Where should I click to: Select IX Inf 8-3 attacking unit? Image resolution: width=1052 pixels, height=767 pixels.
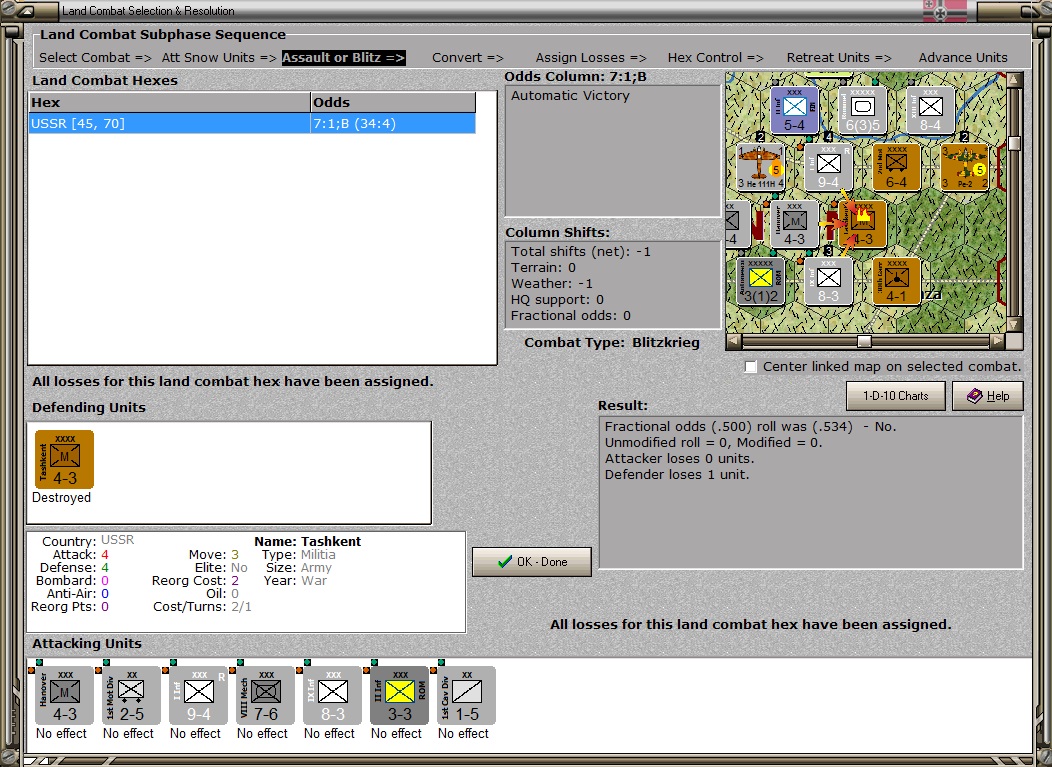pyautogui.click(x=333, y=695)
